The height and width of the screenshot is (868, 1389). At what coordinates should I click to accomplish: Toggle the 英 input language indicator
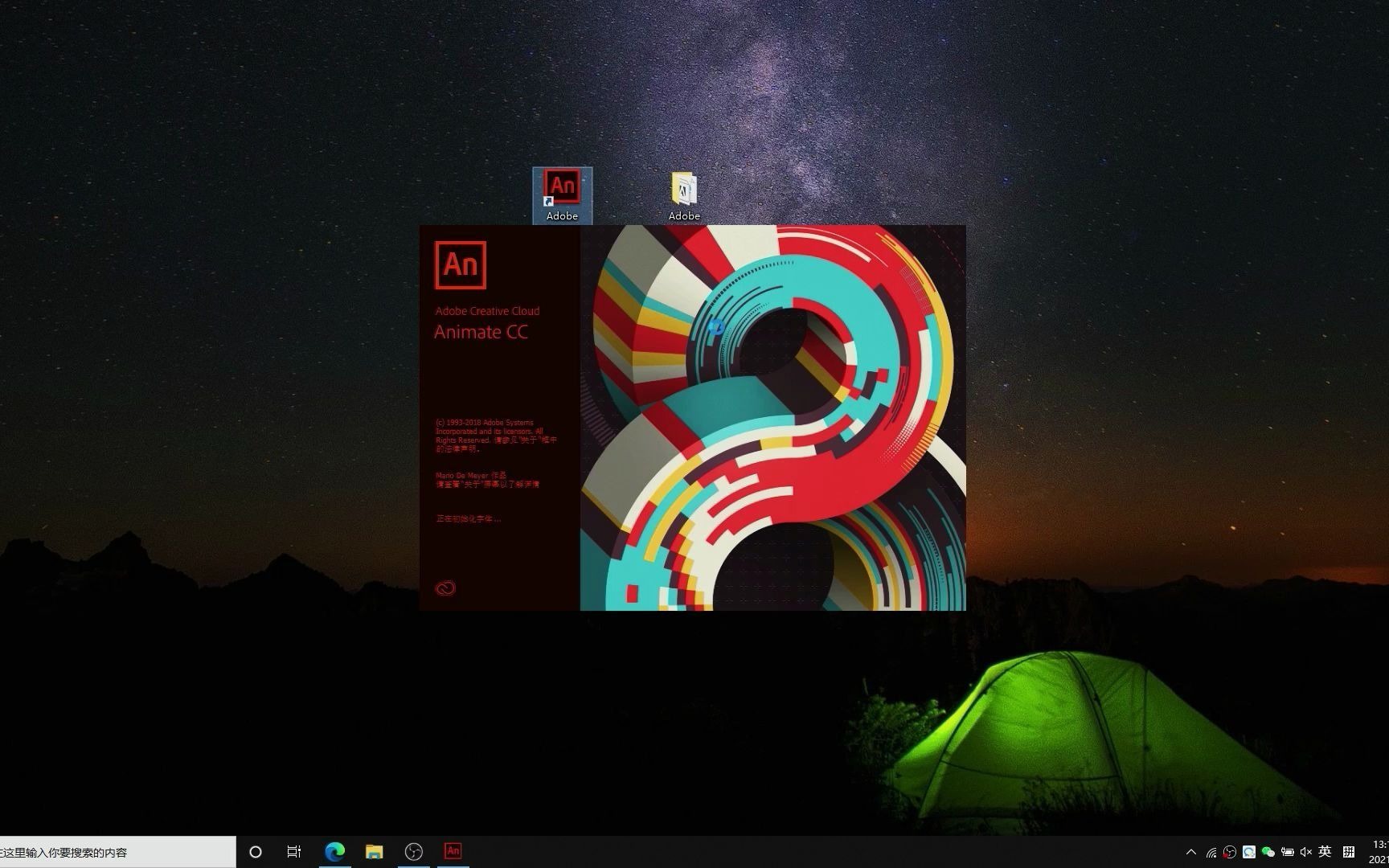1325,852
